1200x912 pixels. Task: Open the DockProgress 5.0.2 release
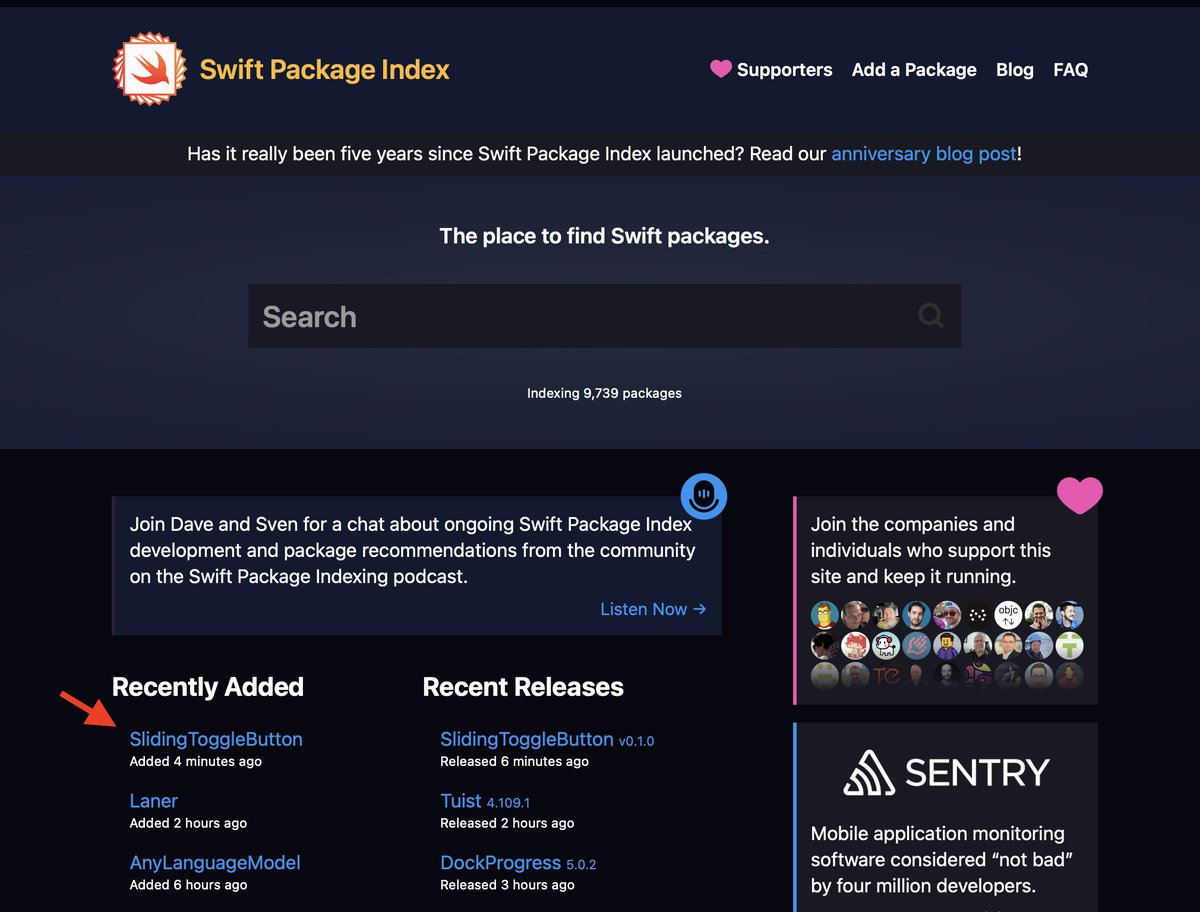pos(518,862)
